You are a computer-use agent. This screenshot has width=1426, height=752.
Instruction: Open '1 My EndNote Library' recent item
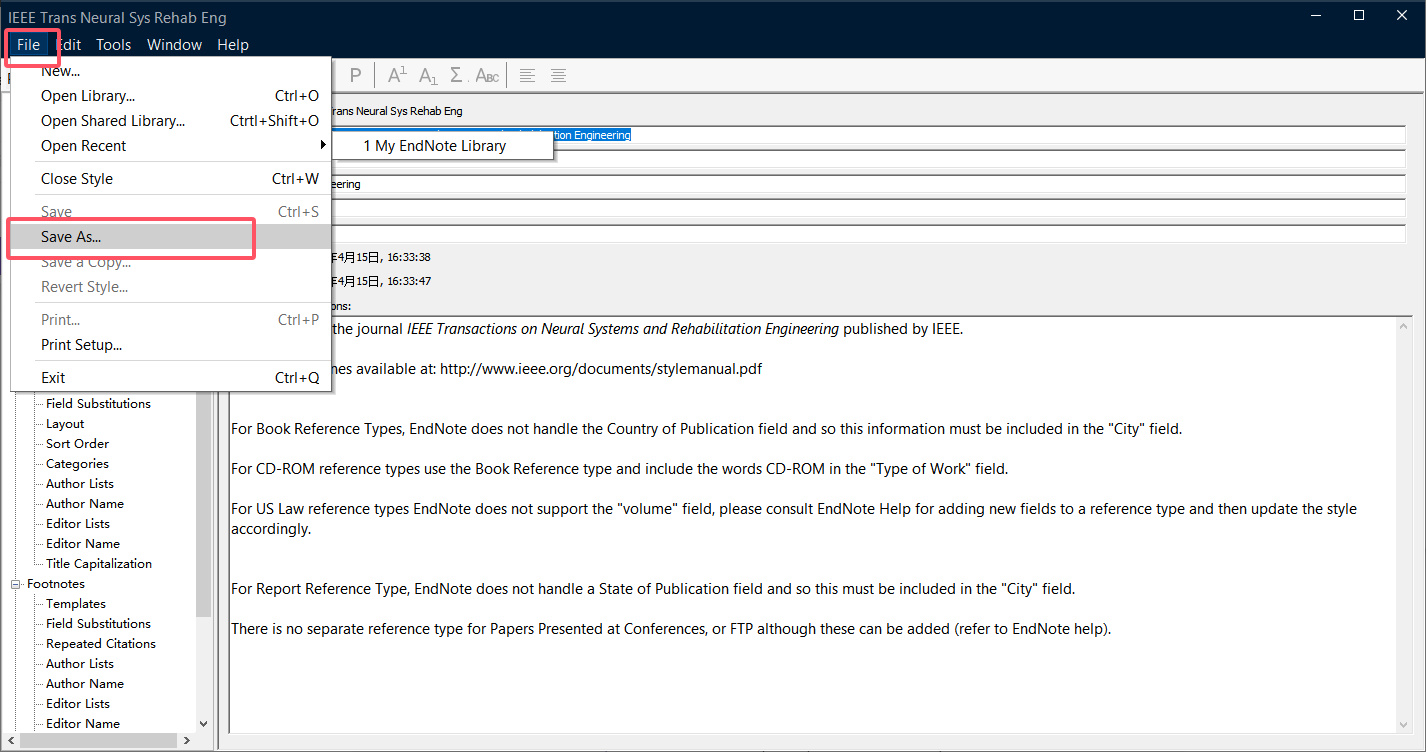(441, 146)
